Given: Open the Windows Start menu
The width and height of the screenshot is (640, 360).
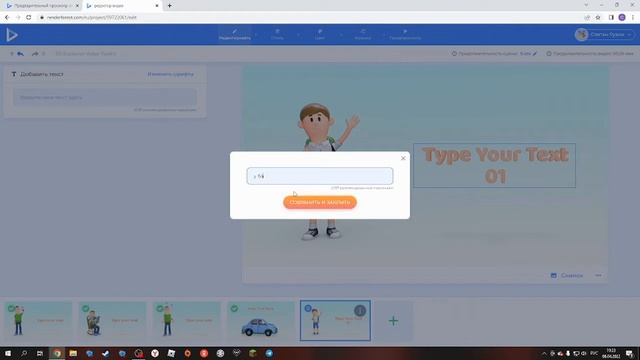Looking at the screenshot, I should click(8, 353).
